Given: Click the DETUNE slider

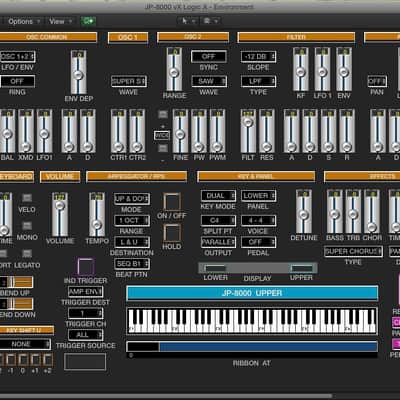Looking at the screenshot, I should 304,211.
